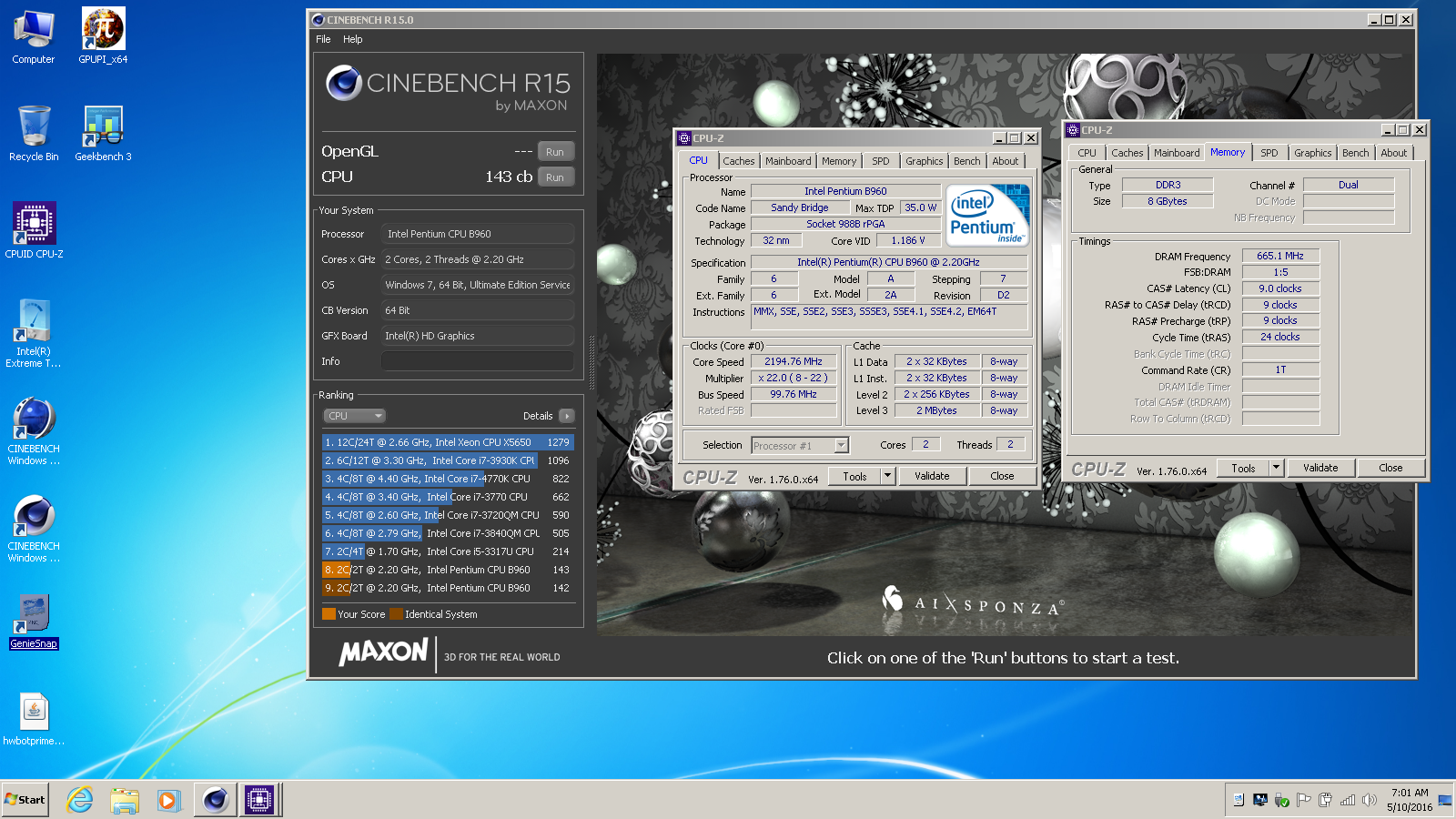This screenshot has width=1456, height=819.
Task: Select the upper CINEBENCH Windows desktop shortcut
Action: [x=34, y=431]
